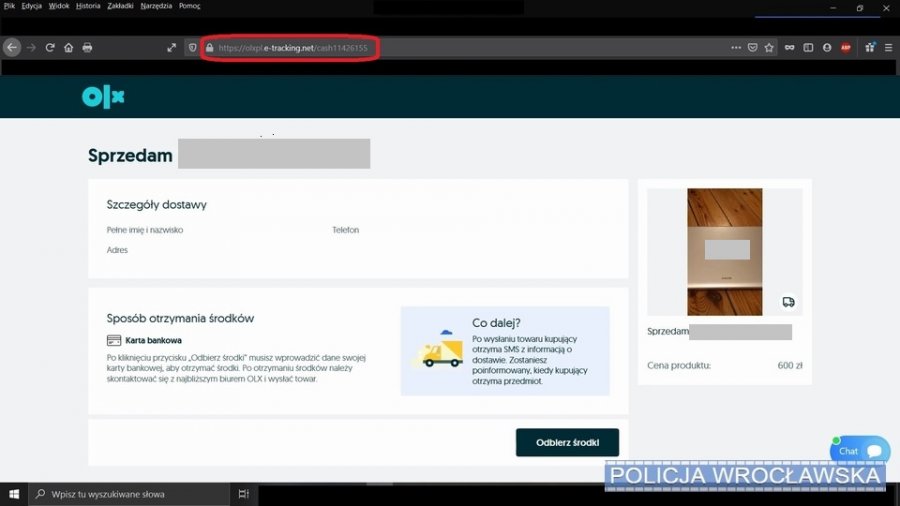Go to the browser Home page
Viewport: 900px width, 506px height.
pyautogui.click(x=68, y=47)
